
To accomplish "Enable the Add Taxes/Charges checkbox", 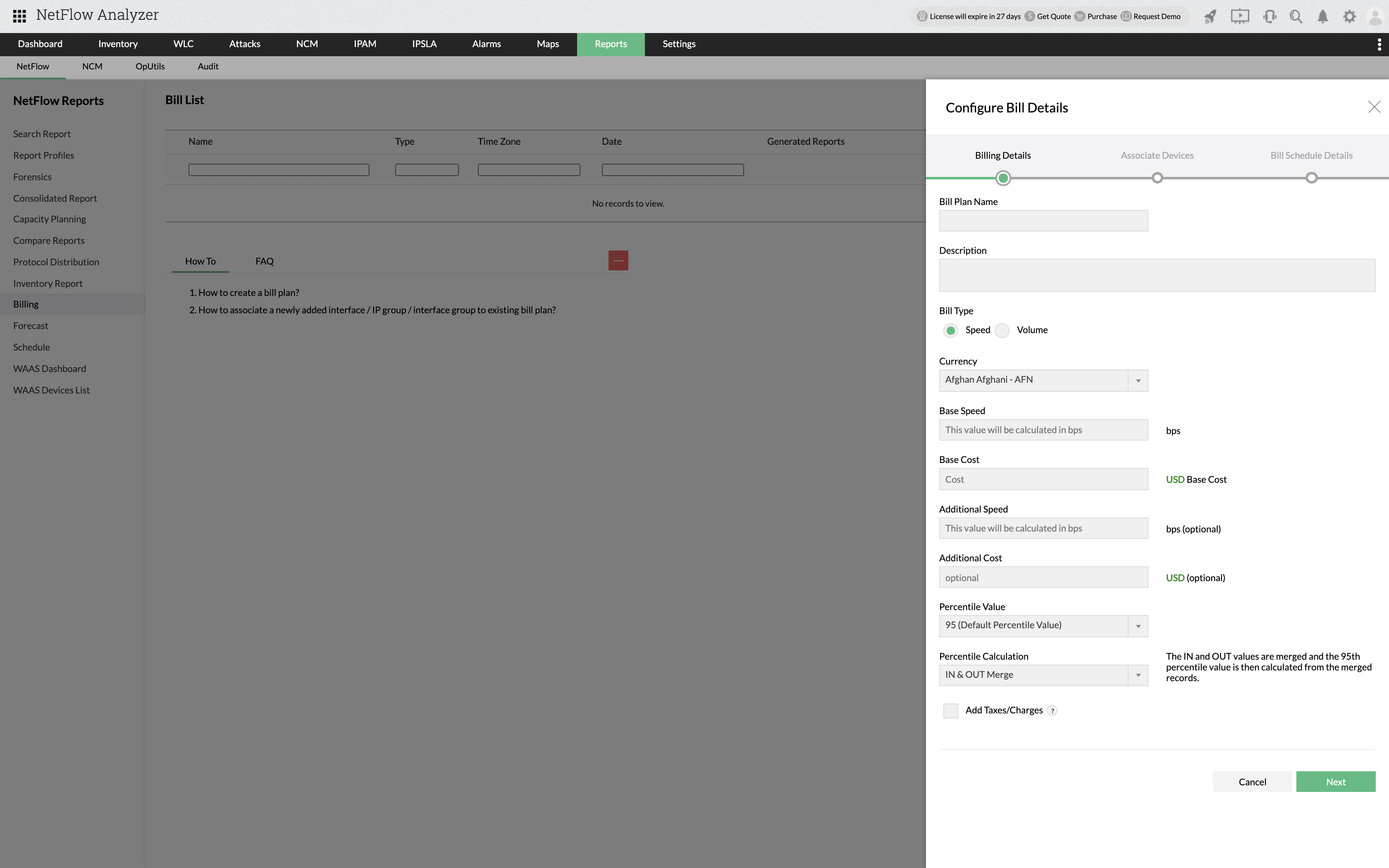I will pos(950,711).
